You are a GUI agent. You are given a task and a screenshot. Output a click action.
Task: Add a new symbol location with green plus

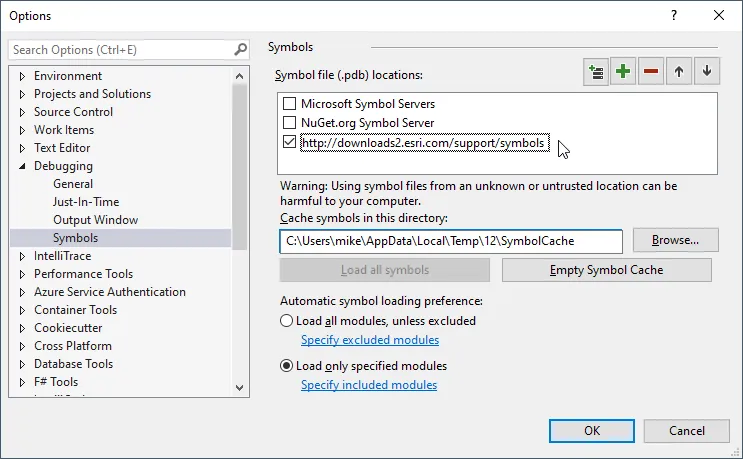[623, 72]
